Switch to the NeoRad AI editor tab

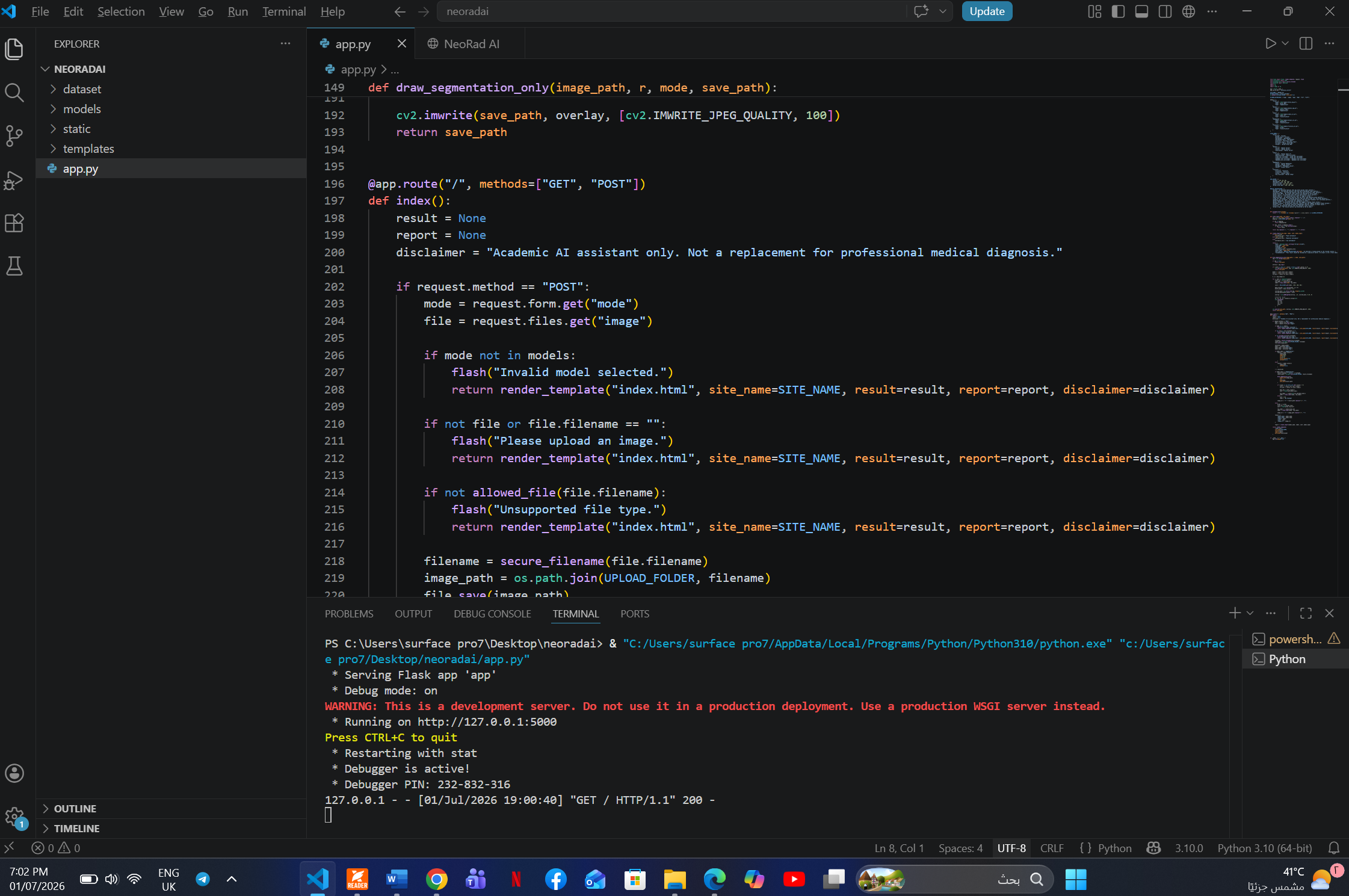coord(470,44)
